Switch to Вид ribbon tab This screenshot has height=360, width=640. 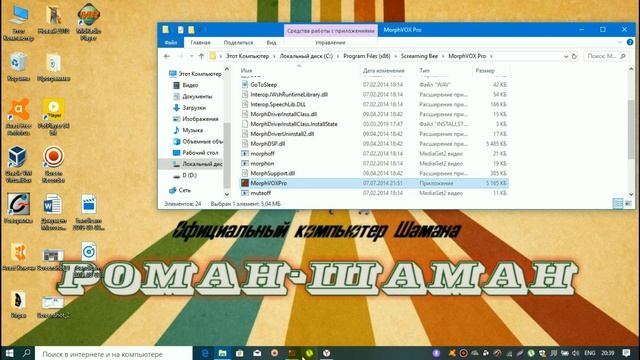271,42
